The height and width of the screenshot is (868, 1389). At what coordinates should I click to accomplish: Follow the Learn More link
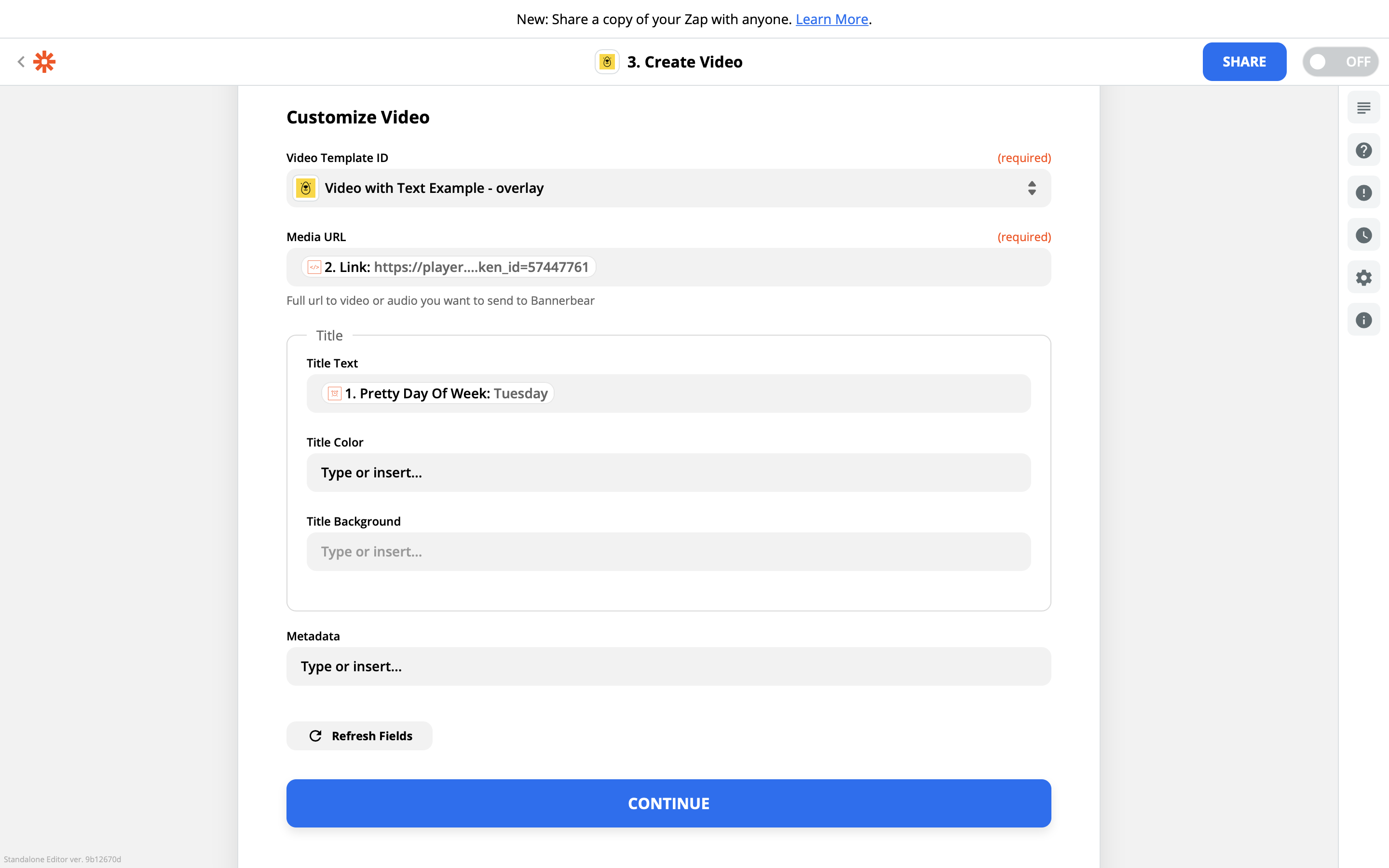coord(831,19)
